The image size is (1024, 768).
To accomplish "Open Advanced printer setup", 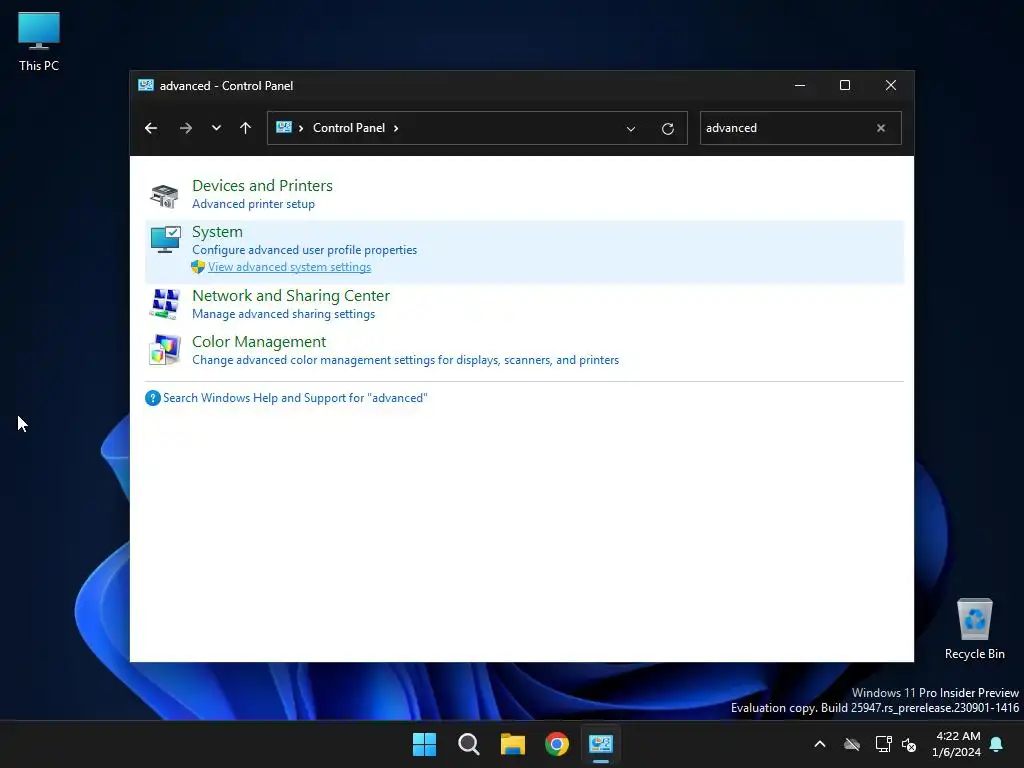I will coord(253,204).
